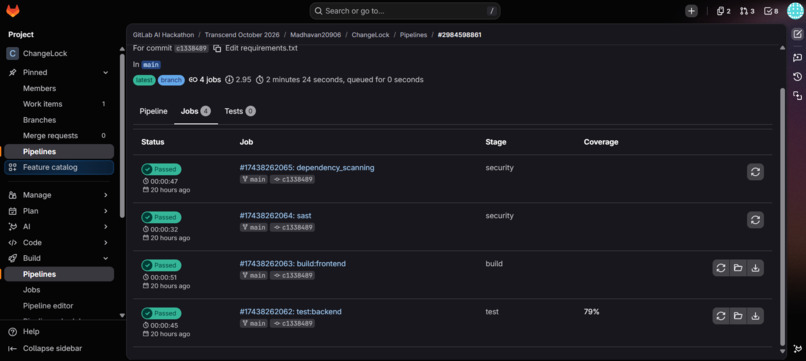Retry the test:backend job
Image resolution: width=806 pixels, height=361 pixels.
point(721,316)
